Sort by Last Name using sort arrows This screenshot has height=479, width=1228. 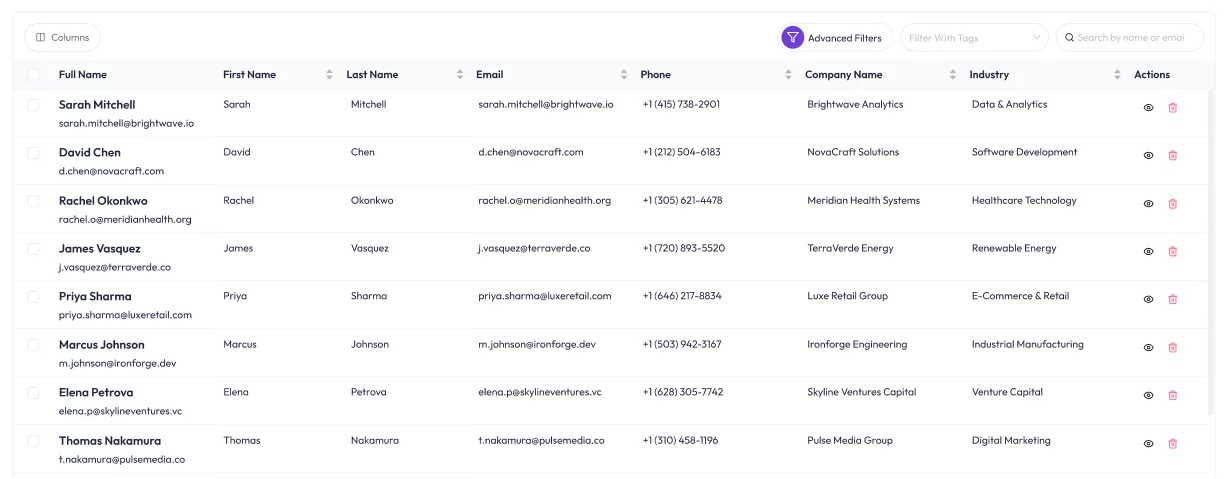(x=460, y=75)
